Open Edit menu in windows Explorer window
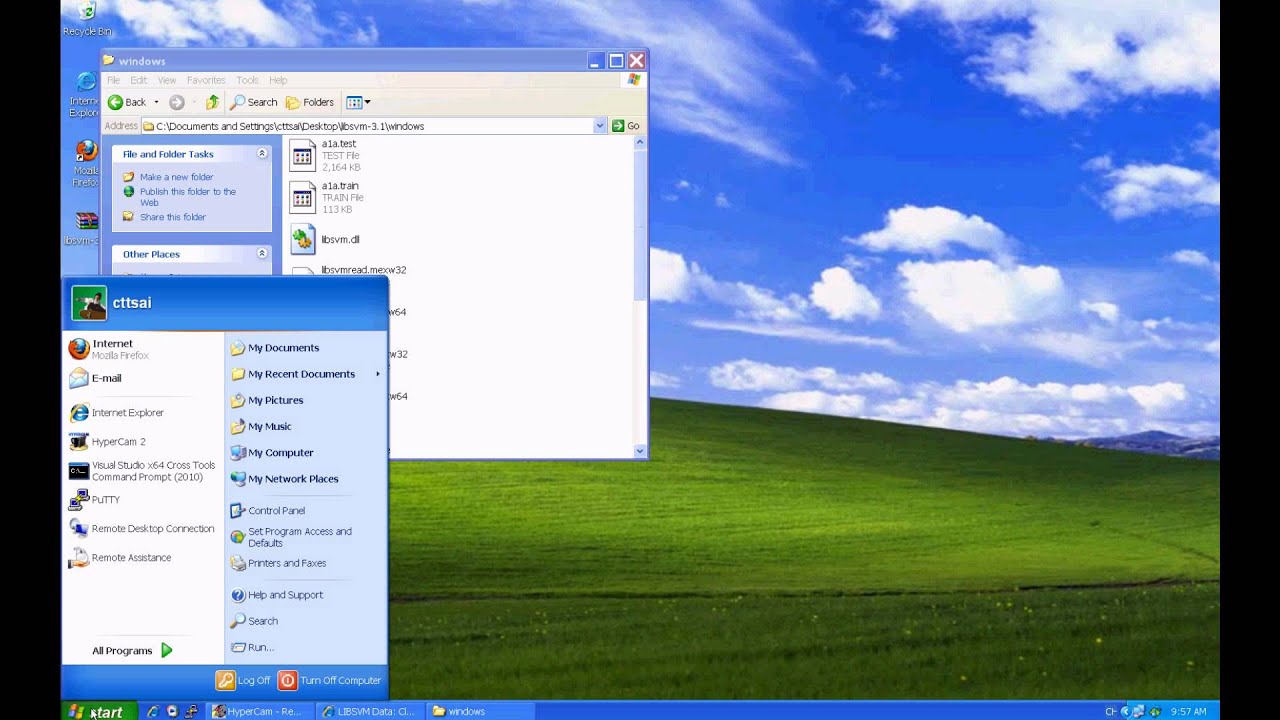Viewport: 1280px width, 720px height. [139, 80]
